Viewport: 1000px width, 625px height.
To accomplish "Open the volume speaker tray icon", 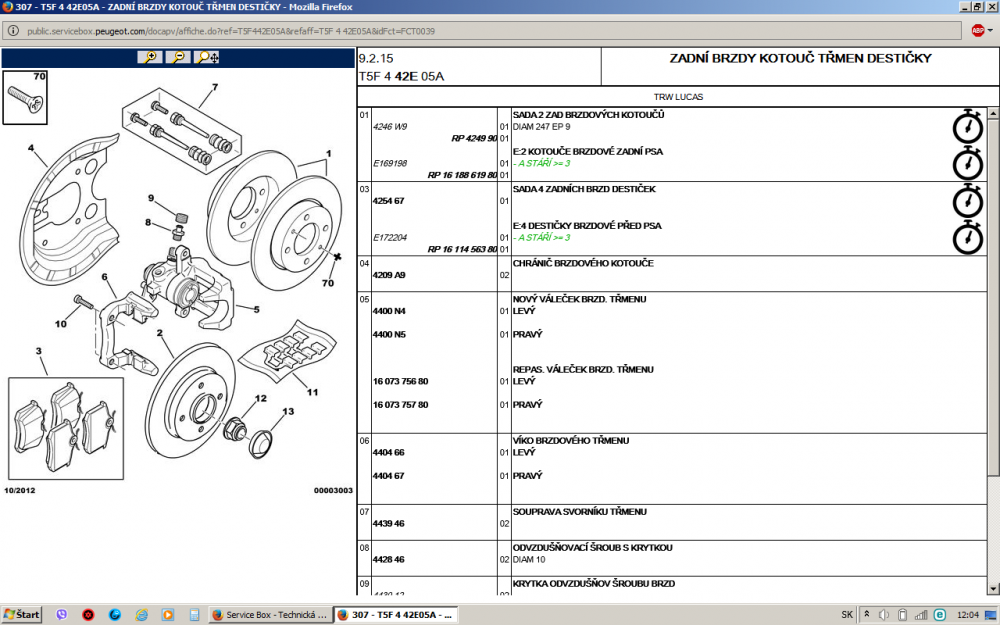I will point(884,615).
